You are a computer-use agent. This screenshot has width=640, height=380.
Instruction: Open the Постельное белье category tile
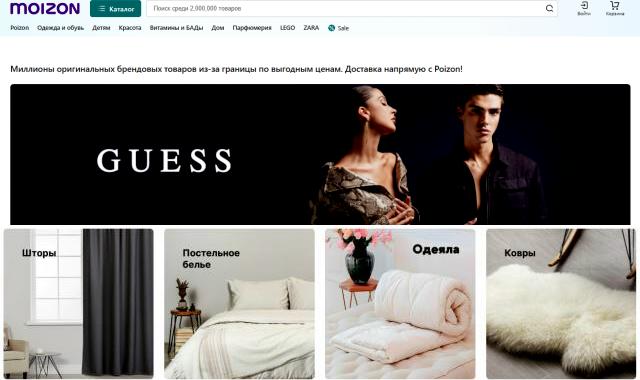tap(240, 304)
